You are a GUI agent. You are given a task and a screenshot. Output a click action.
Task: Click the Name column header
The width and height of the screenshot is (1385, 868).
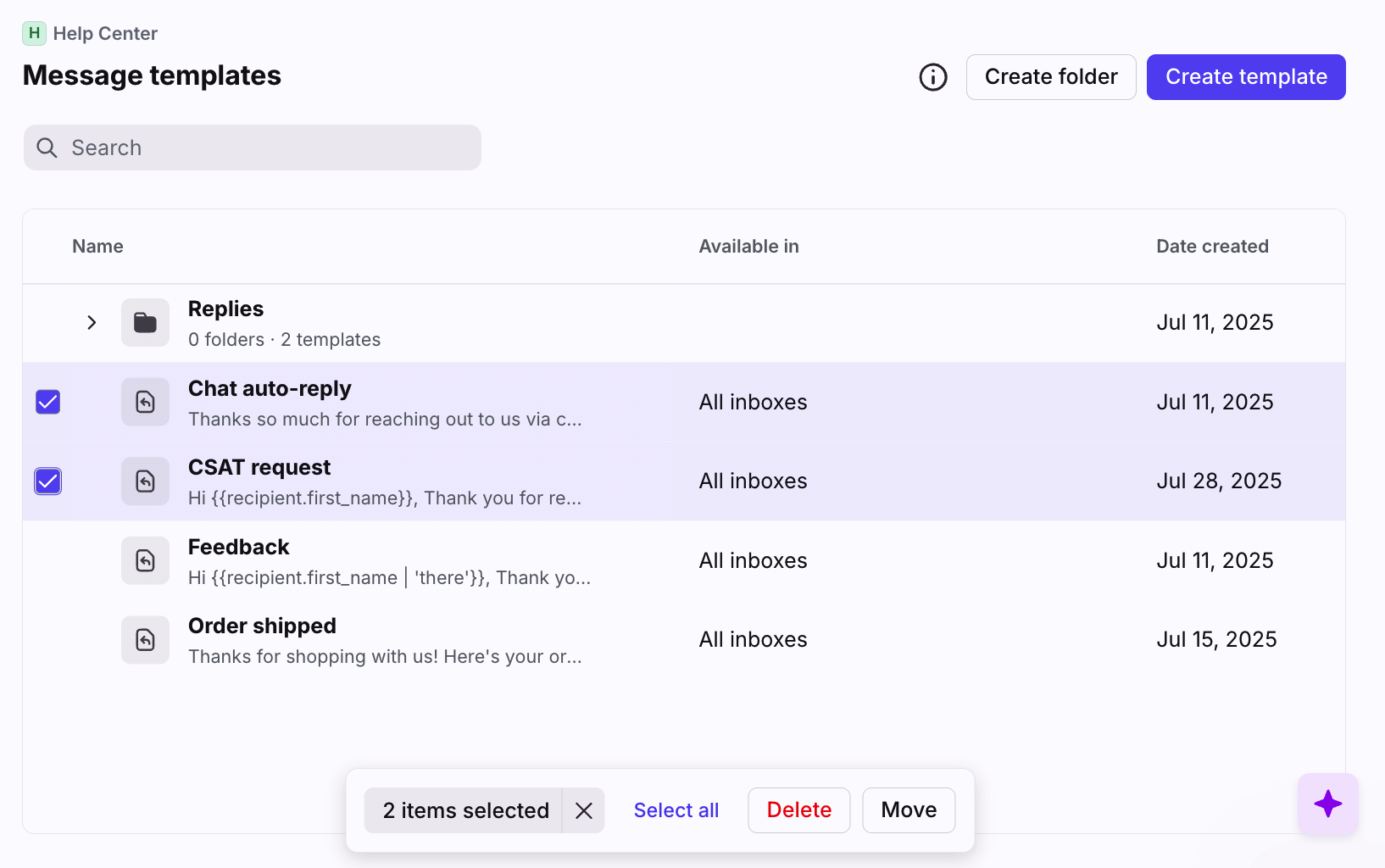pos(97,247)
